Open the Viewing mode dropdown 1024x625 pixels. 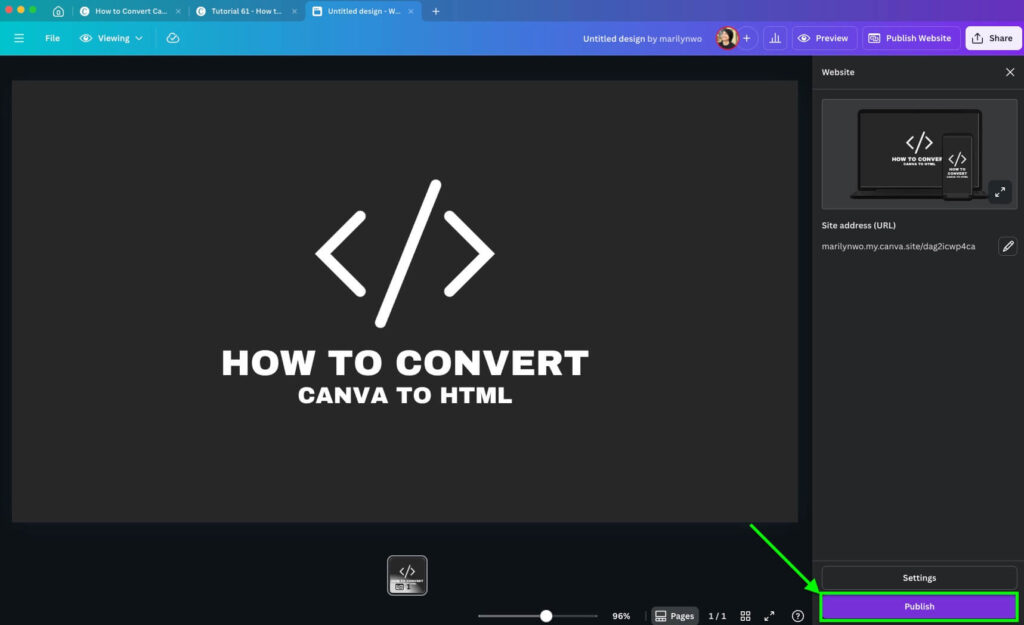click(110, 38)
